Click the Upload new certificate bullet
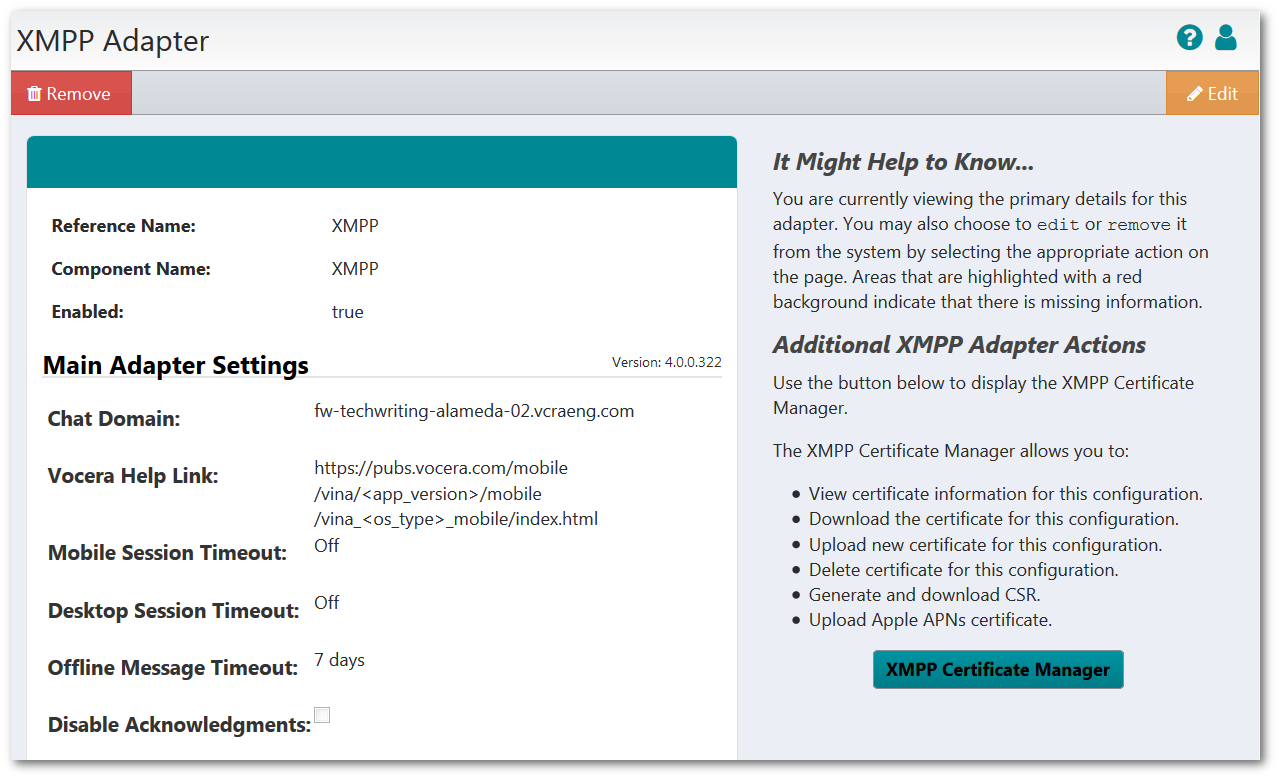 985,545
